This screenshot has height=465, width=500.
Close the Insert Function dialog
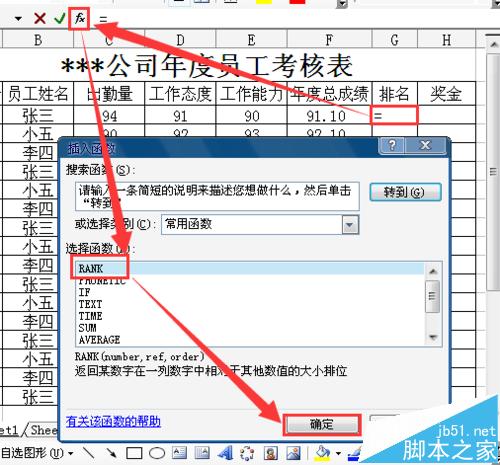(x=425, y=145)
